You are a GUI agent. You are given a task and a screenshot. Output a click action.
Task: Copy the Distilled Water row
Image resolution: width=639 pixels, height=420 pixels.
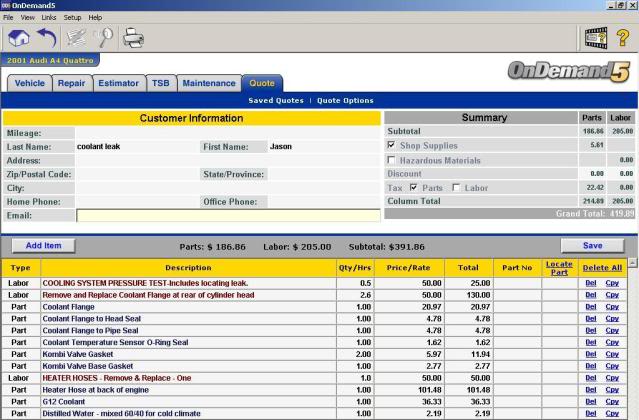coord(612,413)
